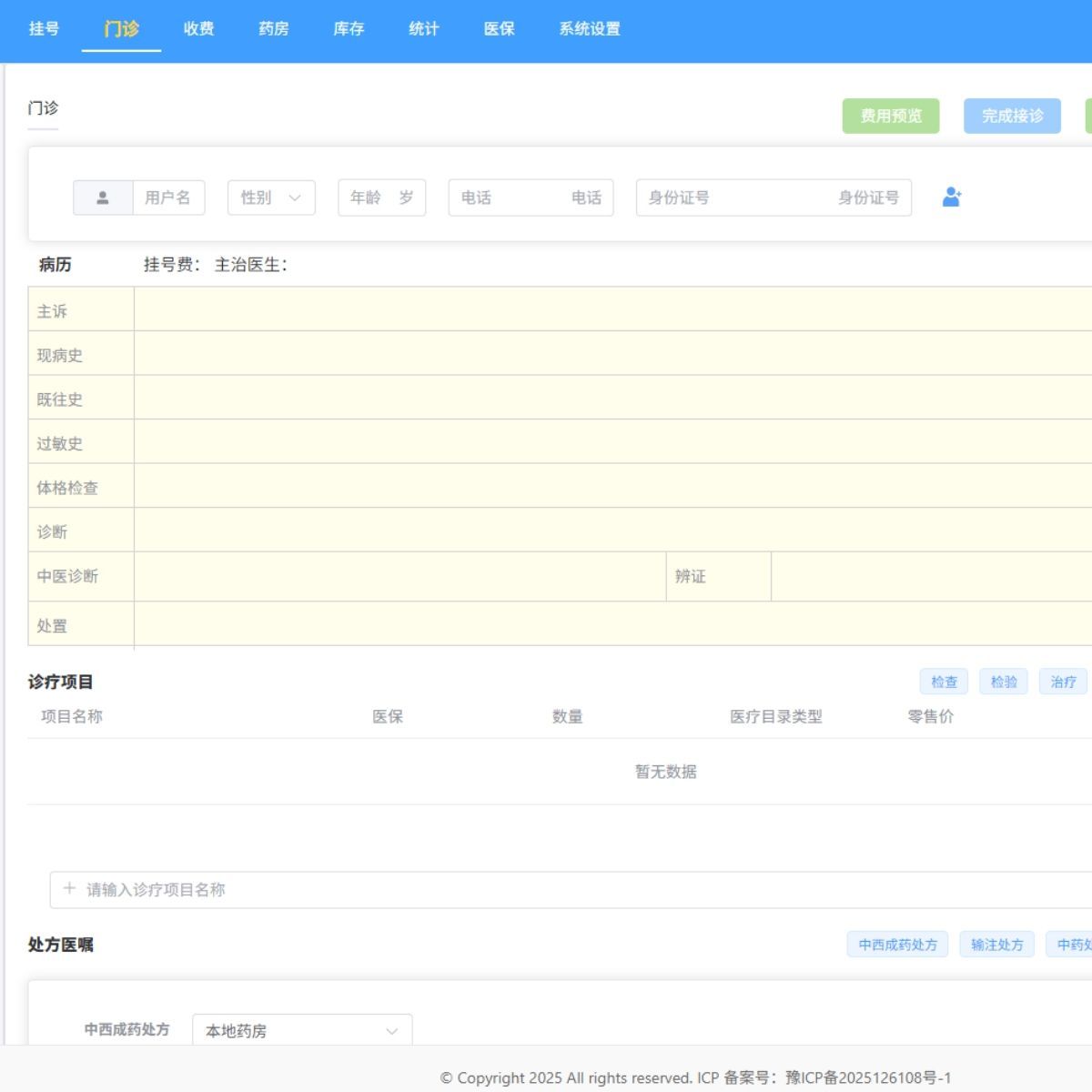1092x1092 pixels.
Task: Open the 系统设置 menu
Action: point(588,29)
